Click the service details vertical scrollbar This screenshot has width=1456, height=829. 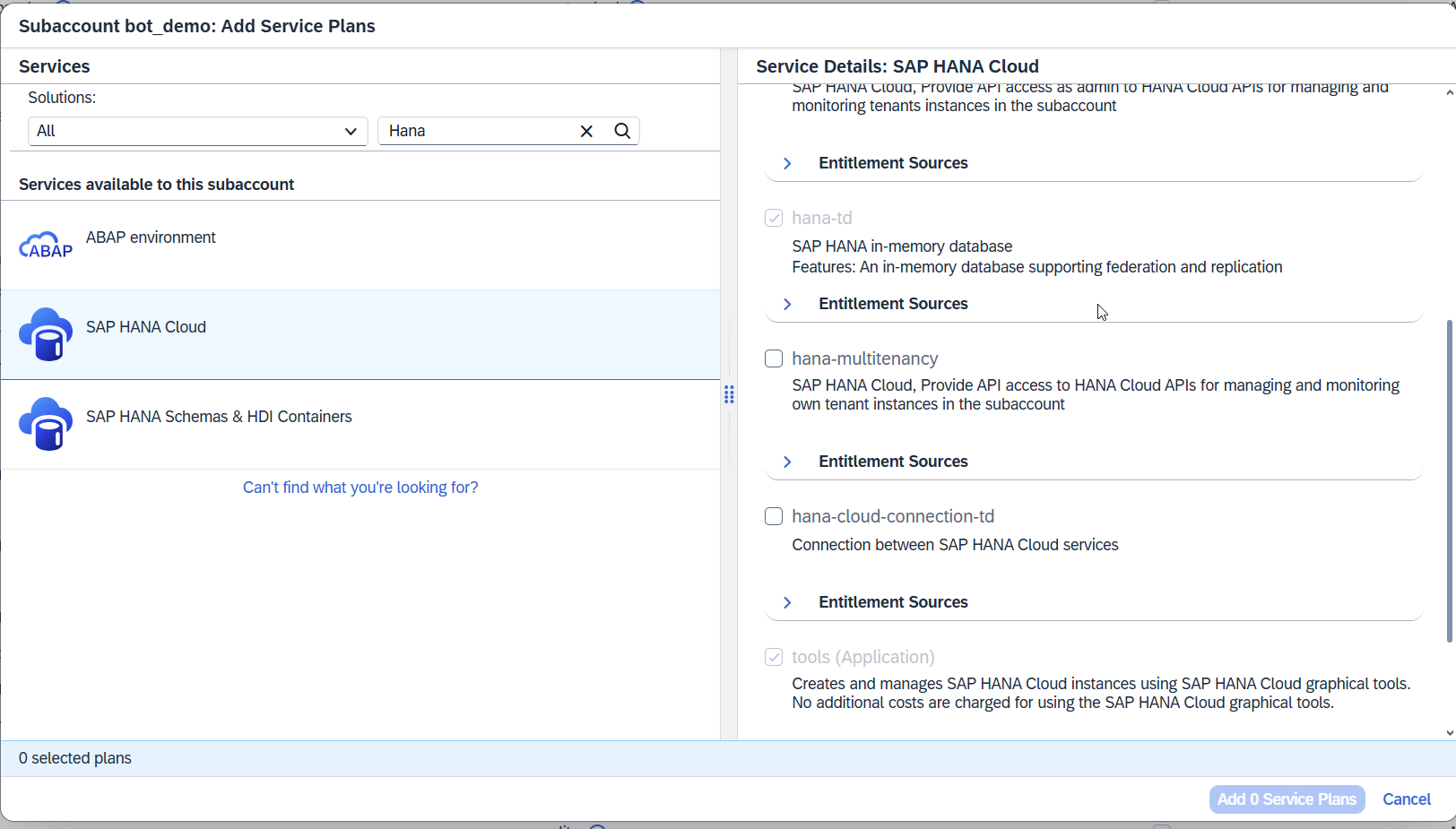1450,481
